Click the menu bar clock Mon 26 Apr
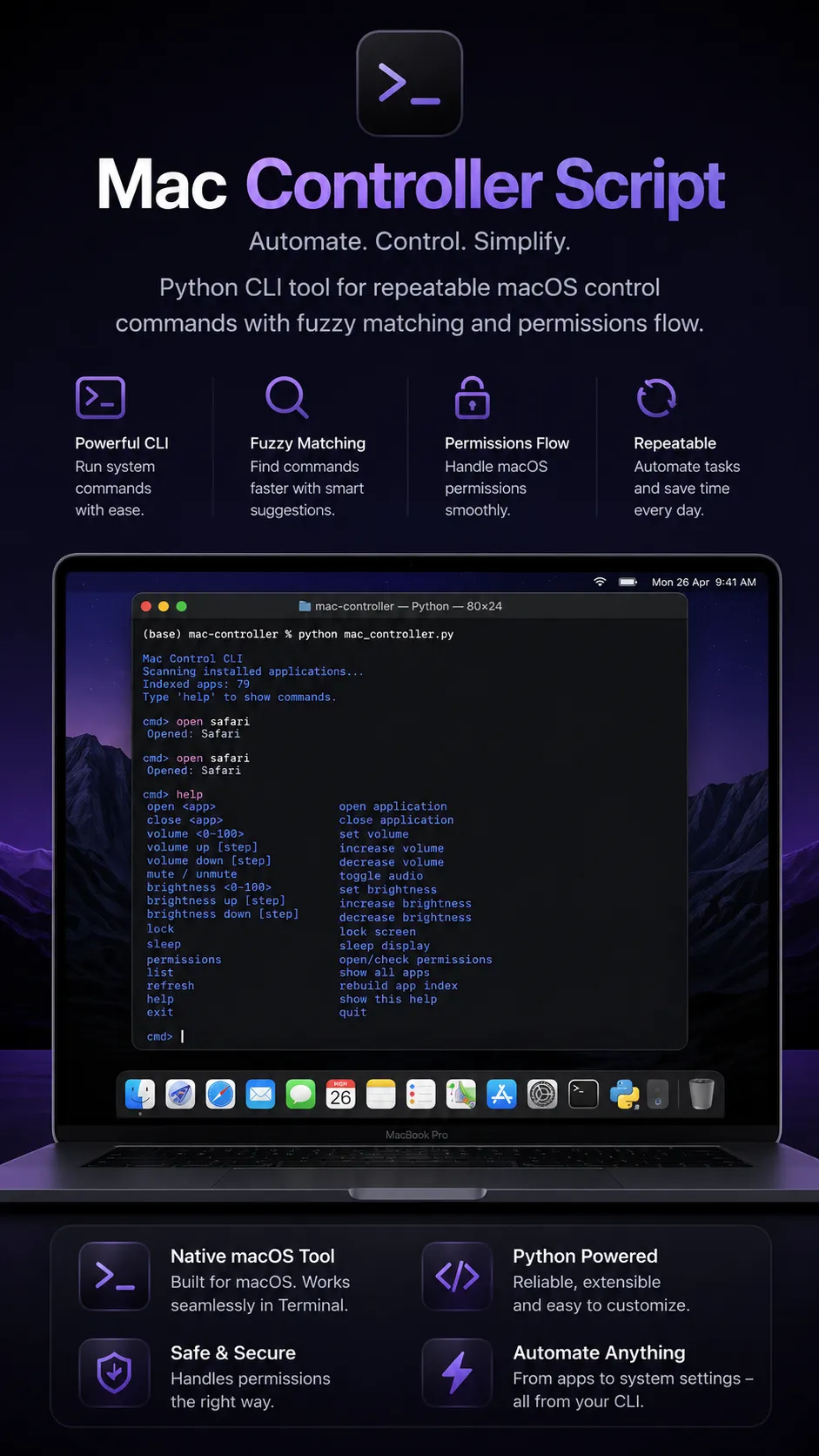Screen dimensions: 819x1456 (704, 582)
